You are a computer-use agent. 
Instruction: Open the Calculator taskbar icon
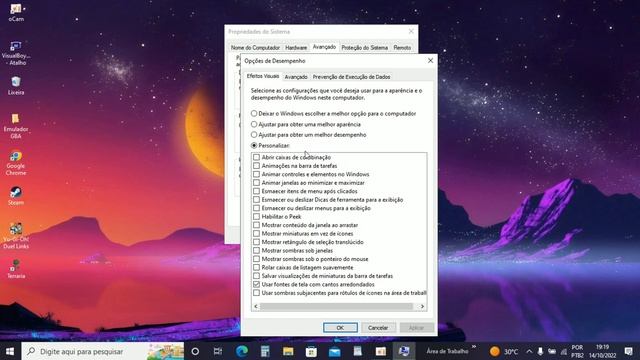[265, 351]
